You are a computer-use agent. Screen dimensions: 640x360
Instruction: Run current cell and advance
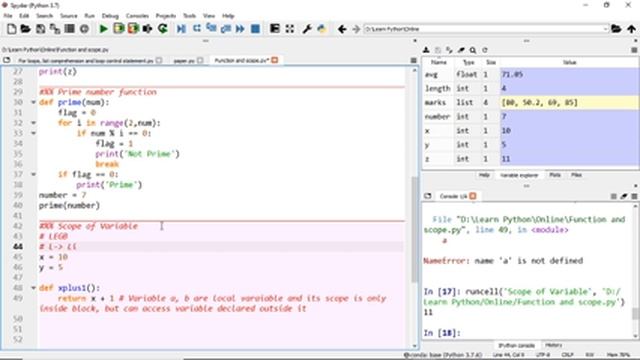133,29
